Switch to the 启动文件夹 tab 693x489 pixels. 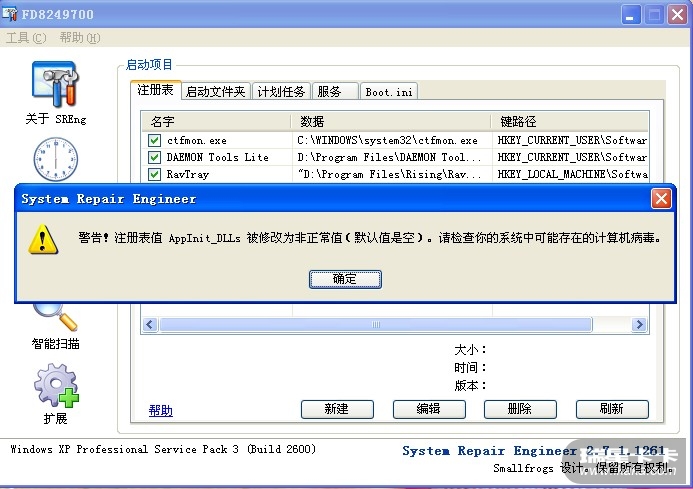[216, 92]
